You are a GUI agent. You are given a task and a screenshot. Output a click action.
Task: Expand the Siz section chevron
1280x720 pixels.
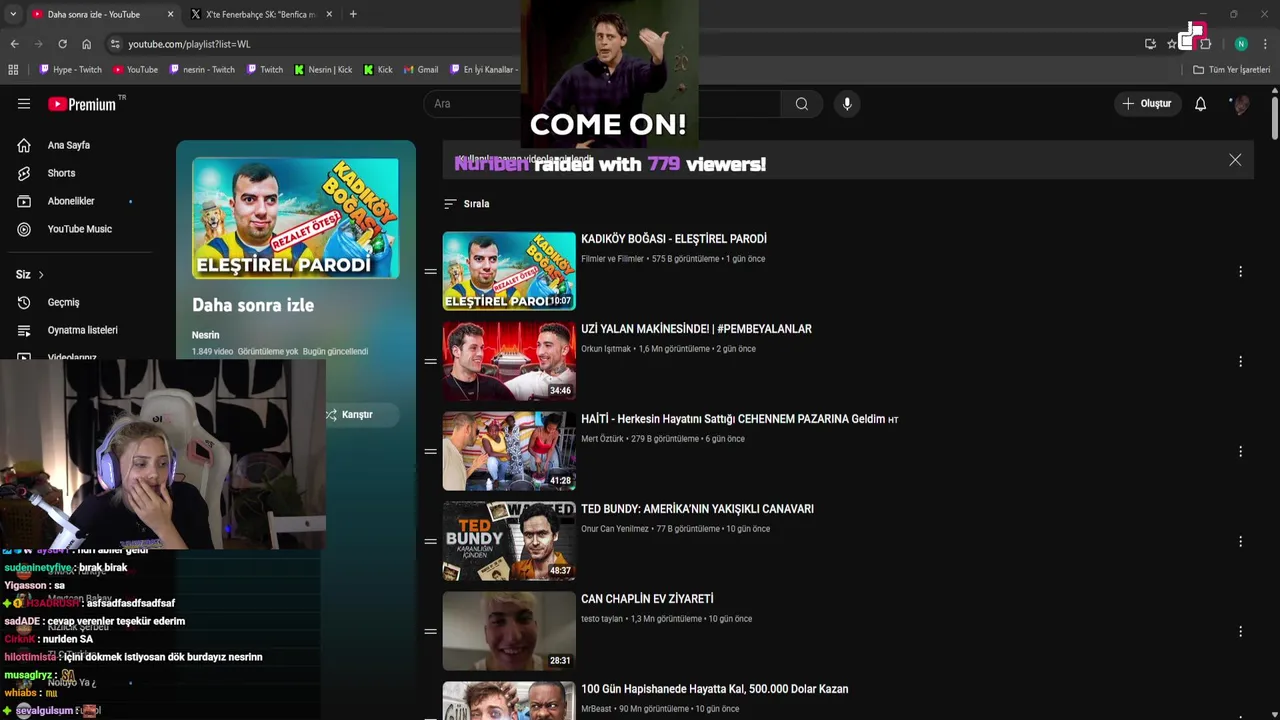point(41,275)
